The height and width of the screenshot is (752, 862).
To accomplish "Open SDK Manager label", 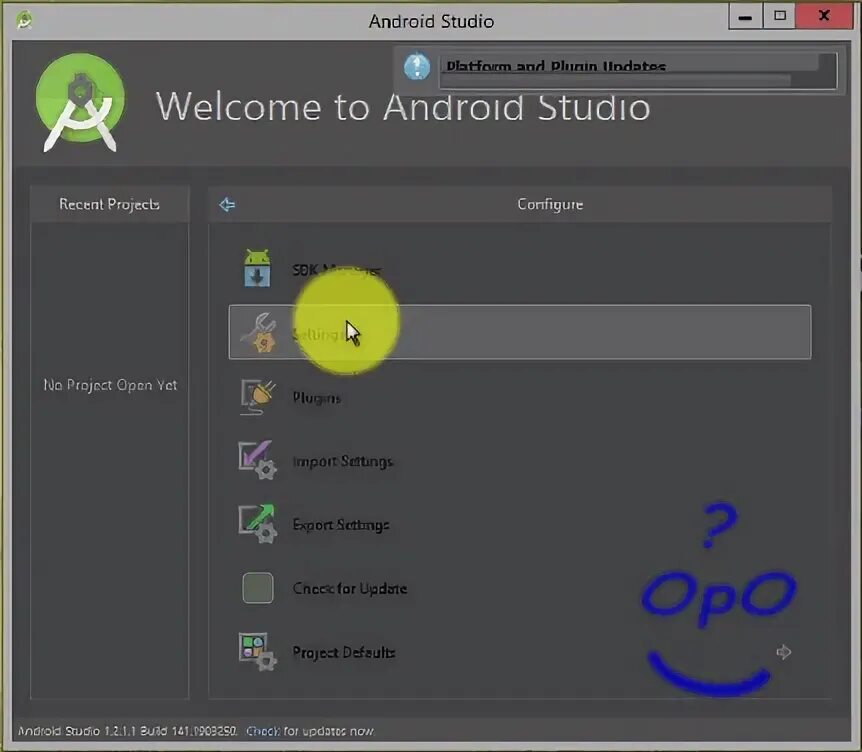I will click(x=336, y=270).
